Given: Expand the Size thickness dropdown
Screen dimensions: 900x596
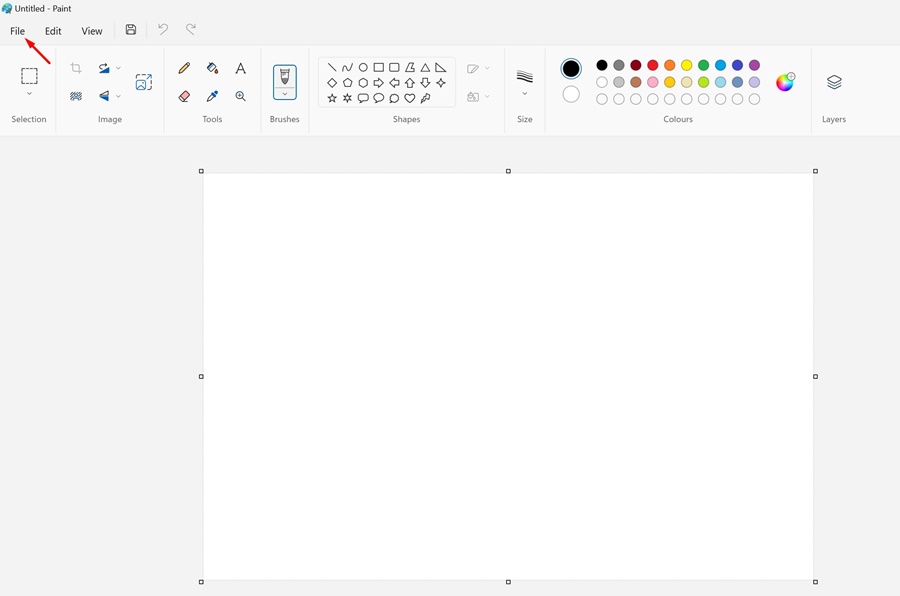Looking at the screenshot, I should 525,94.
